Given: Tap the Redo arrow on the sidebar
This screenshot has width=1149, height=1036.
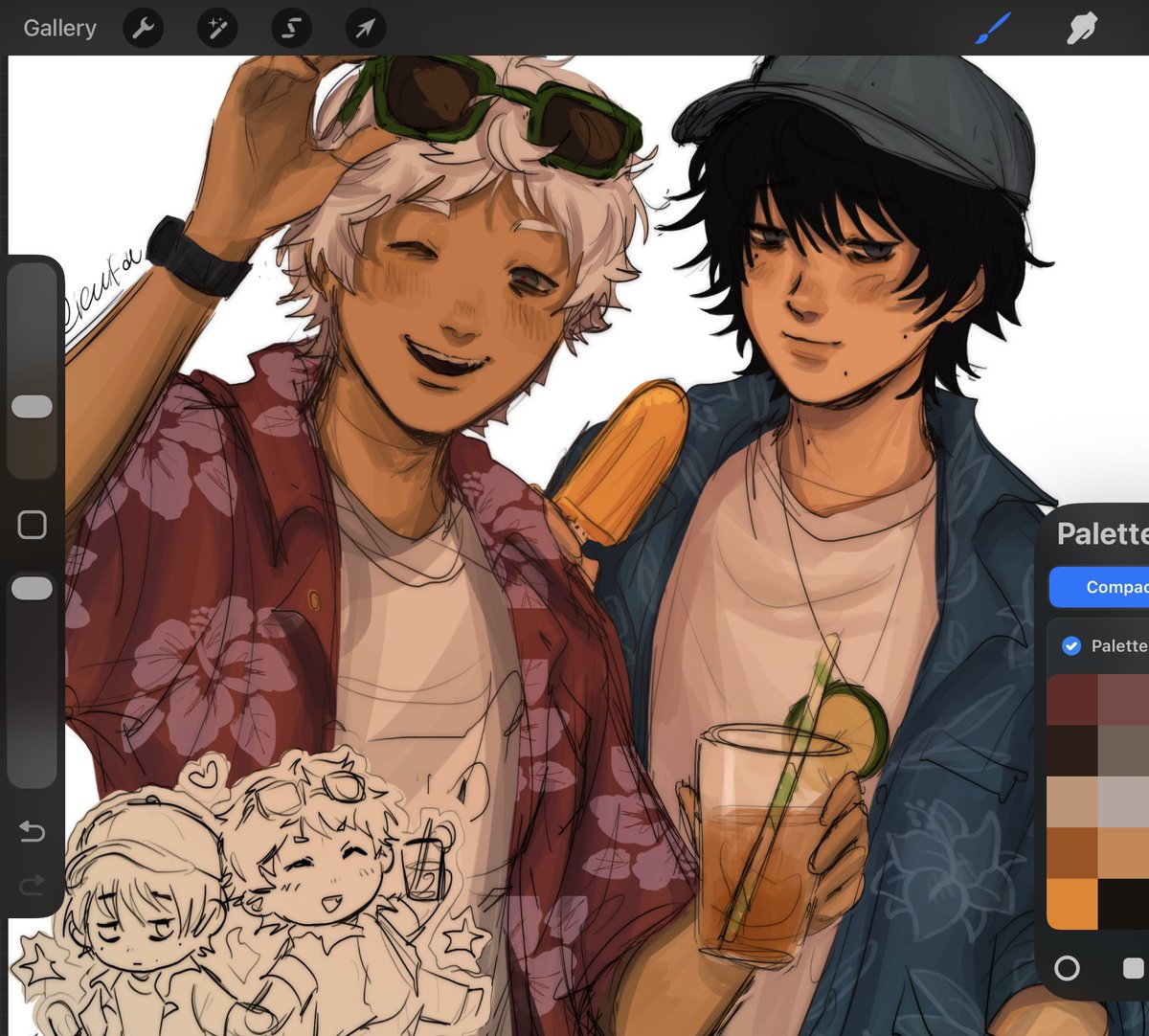Looking at the screenshot, I should pyautogui.click(x=33, y=886).
